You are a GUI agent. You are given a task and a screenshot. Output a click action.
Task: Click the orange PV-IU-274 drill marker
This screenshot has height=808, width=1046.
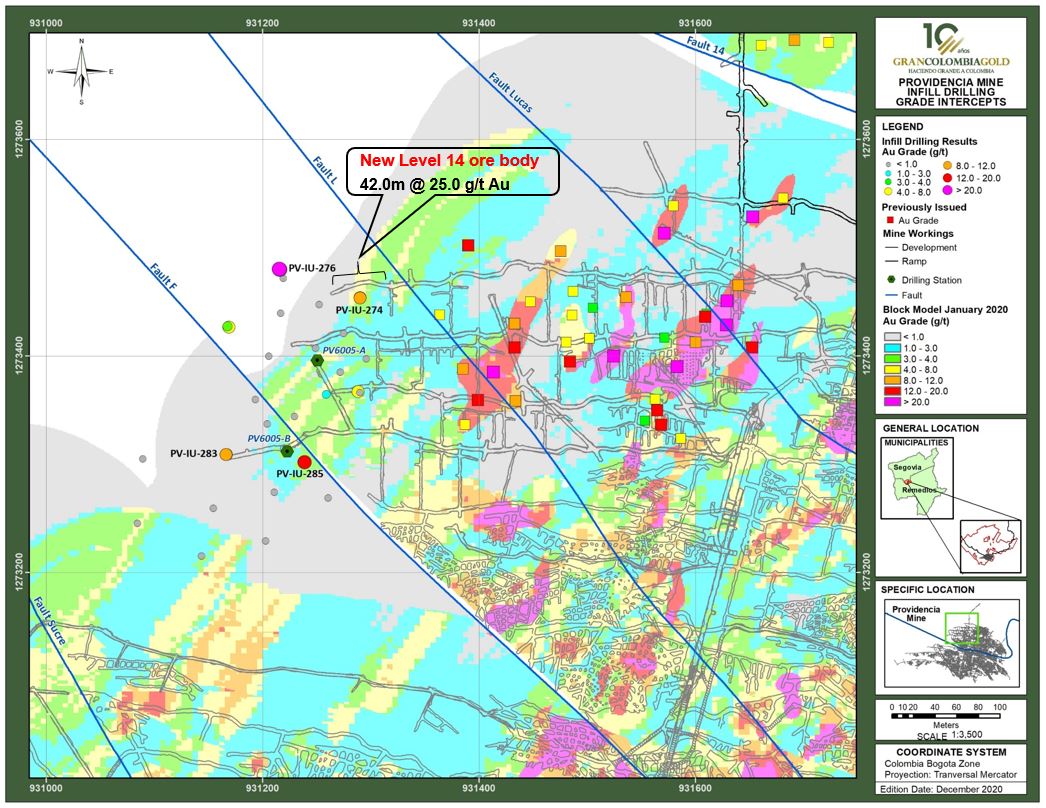(360, 298)
